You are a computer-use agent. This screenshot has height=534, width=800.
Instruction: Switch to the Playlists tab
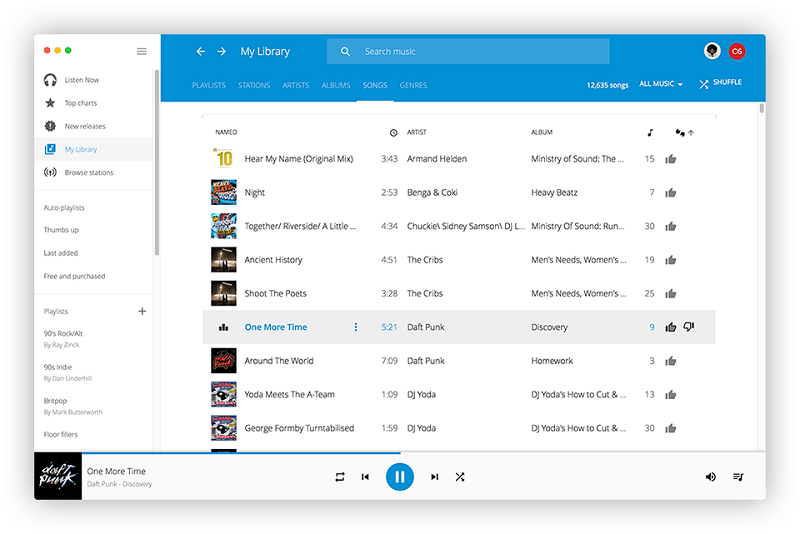209,85
